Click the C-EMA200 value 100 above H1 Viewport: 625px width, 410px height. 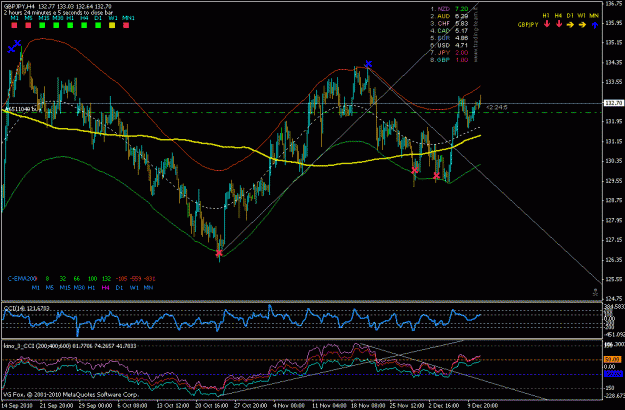pos(92,279)
